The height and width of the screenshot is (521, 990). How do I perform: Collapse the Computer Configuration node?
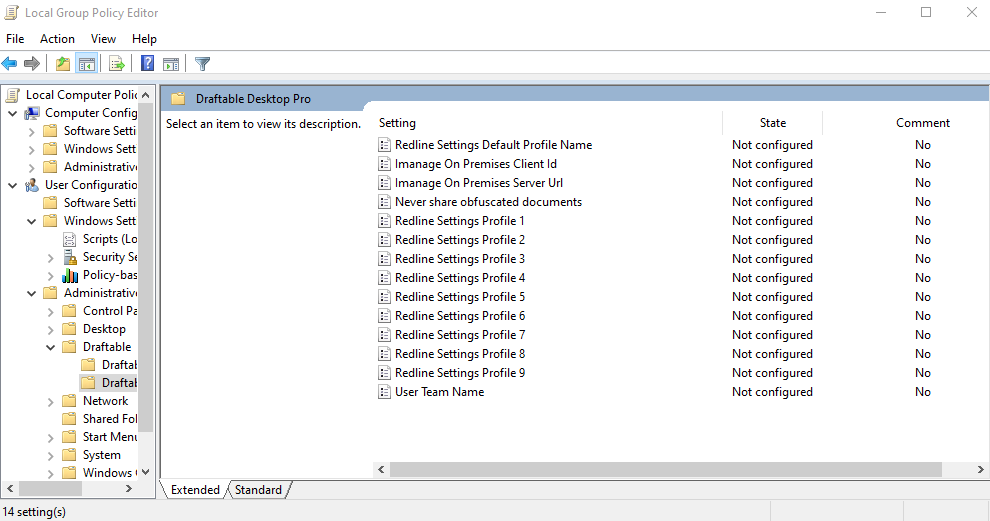(13, 113)
